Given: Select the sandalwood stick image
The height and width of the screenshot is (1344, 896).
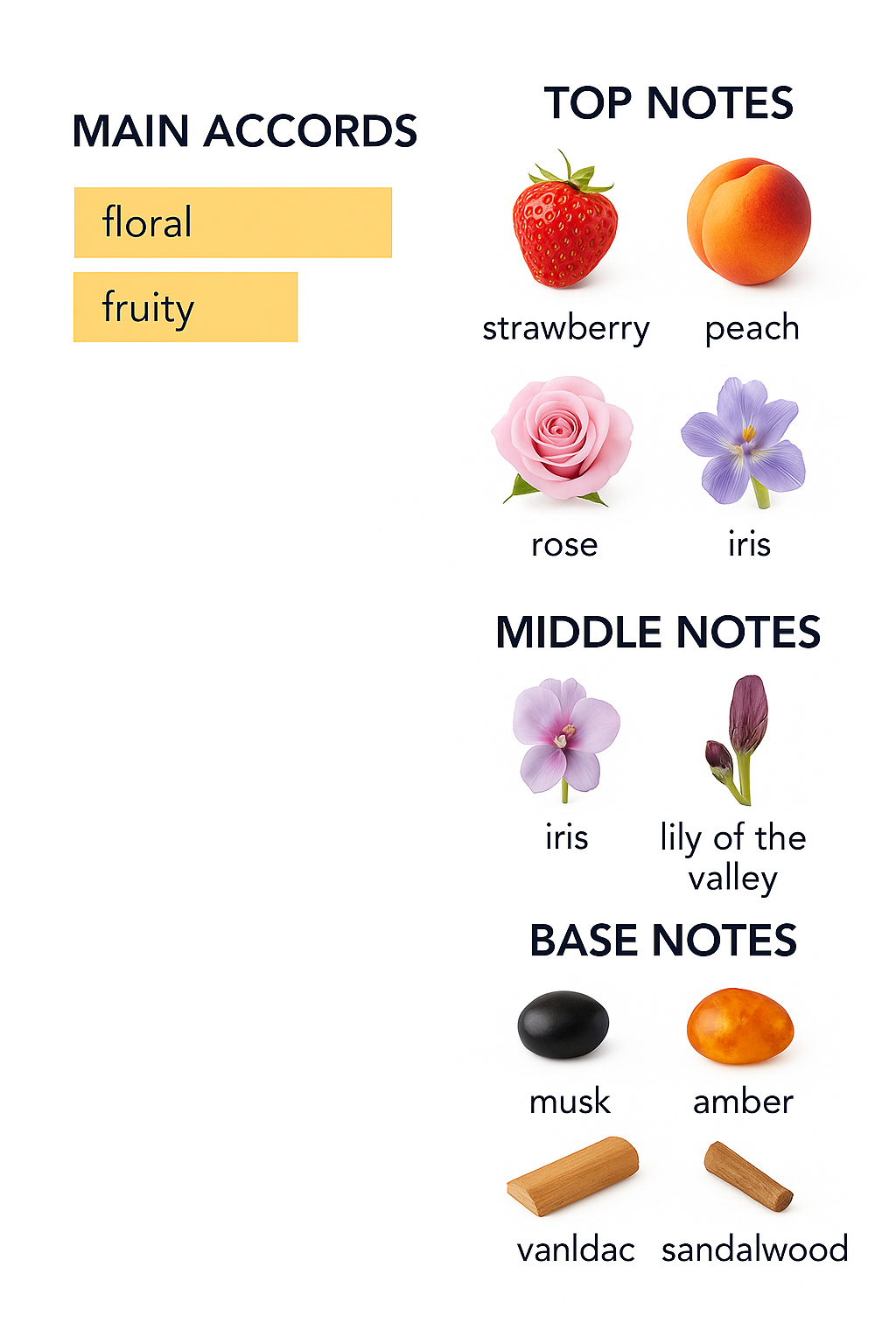Looking at the screenshot, I should click(x=748, y=1176).
